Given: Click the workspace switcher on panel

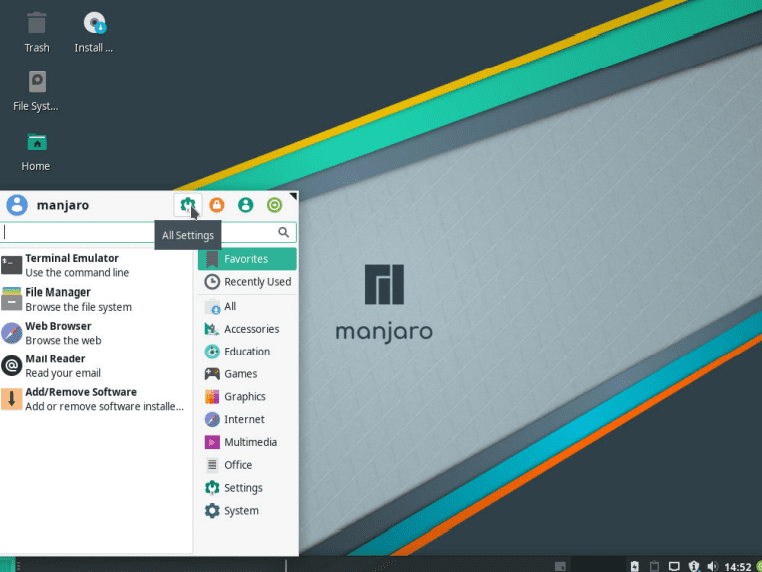Looking at the screenshot, I should pos(560,566).
